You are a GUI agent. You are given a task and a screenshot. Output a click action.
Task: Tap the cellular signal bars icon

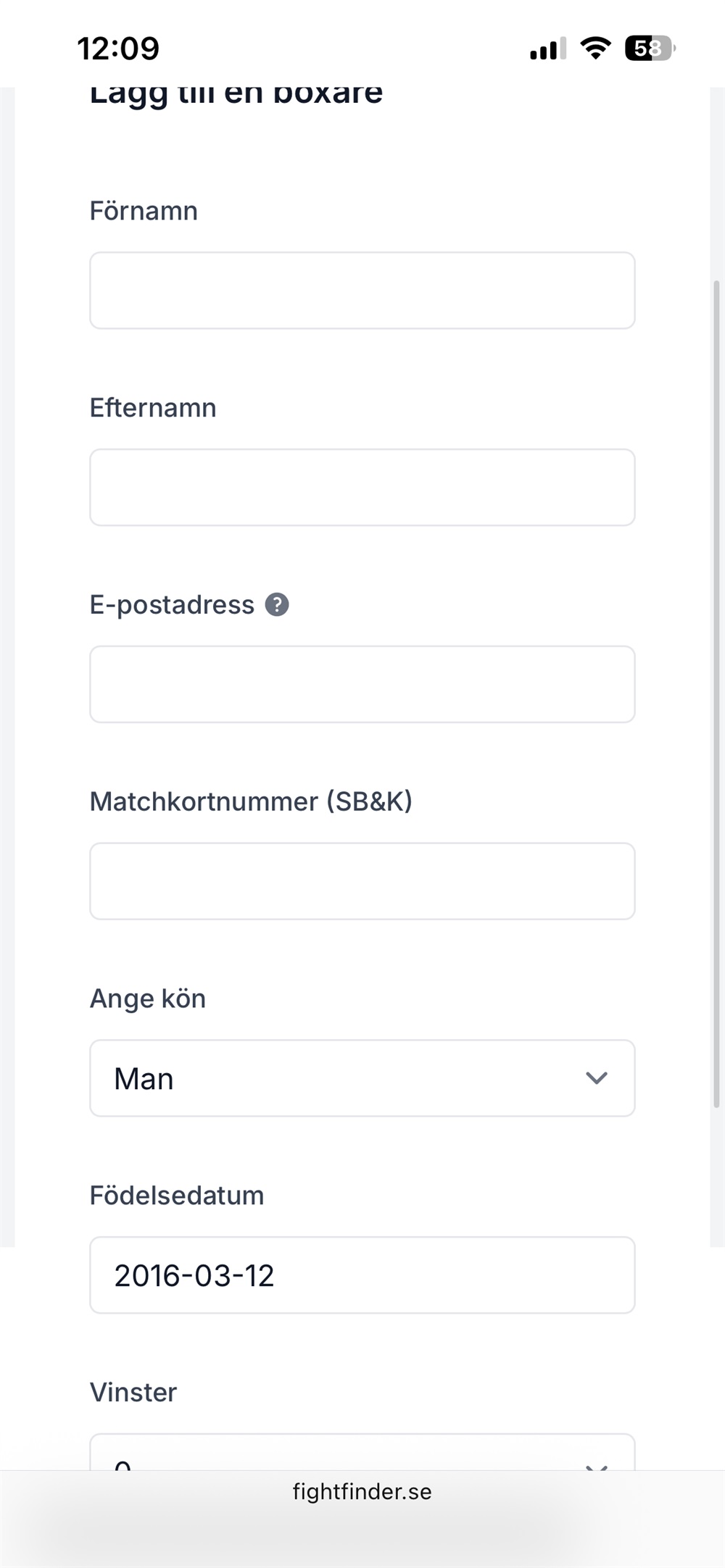(547, 49)
